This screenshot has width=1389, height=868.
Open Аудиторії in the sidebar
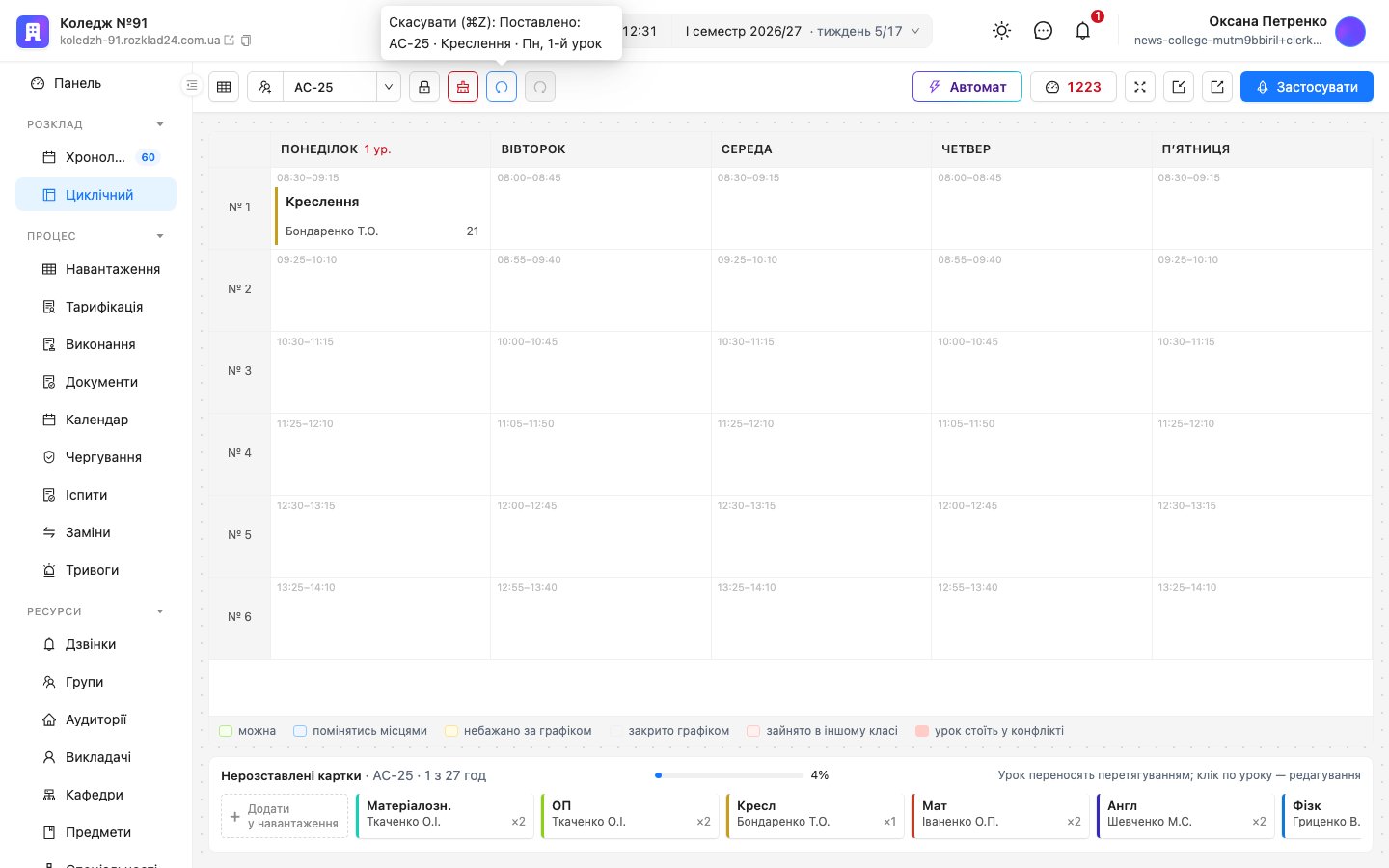point(96,719)
